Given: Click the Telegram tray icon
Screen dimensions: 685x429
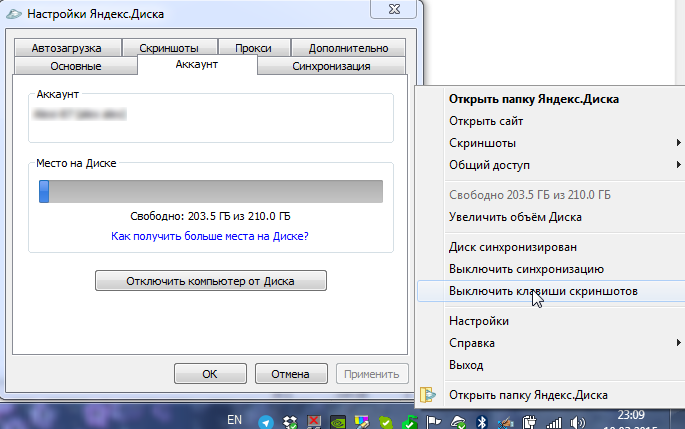Looking at the screenshot, I should point(266,422).
